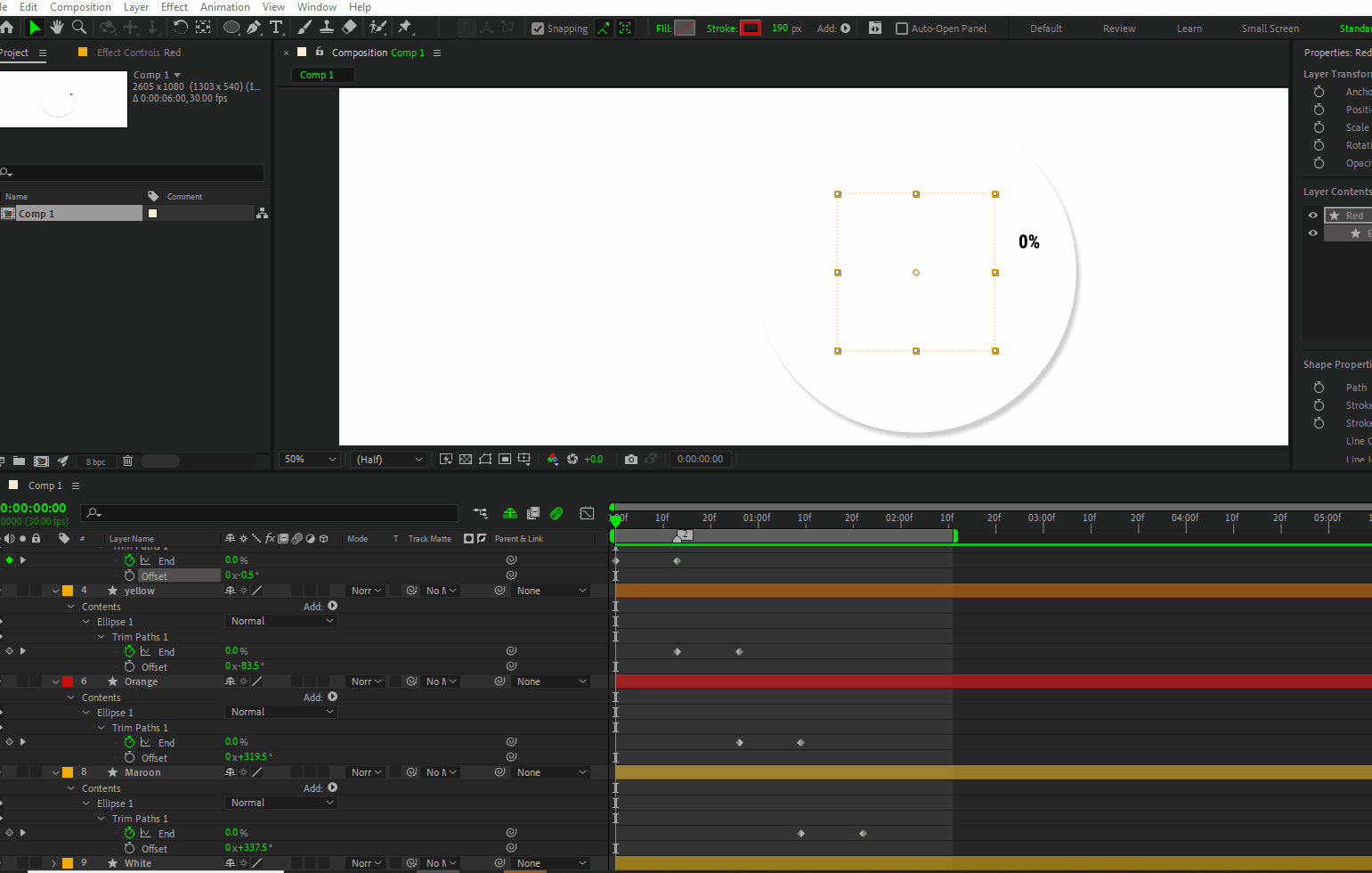Toggle the motion blur switch in timeline
The image size is (1372, 873).
pos(556,513)
